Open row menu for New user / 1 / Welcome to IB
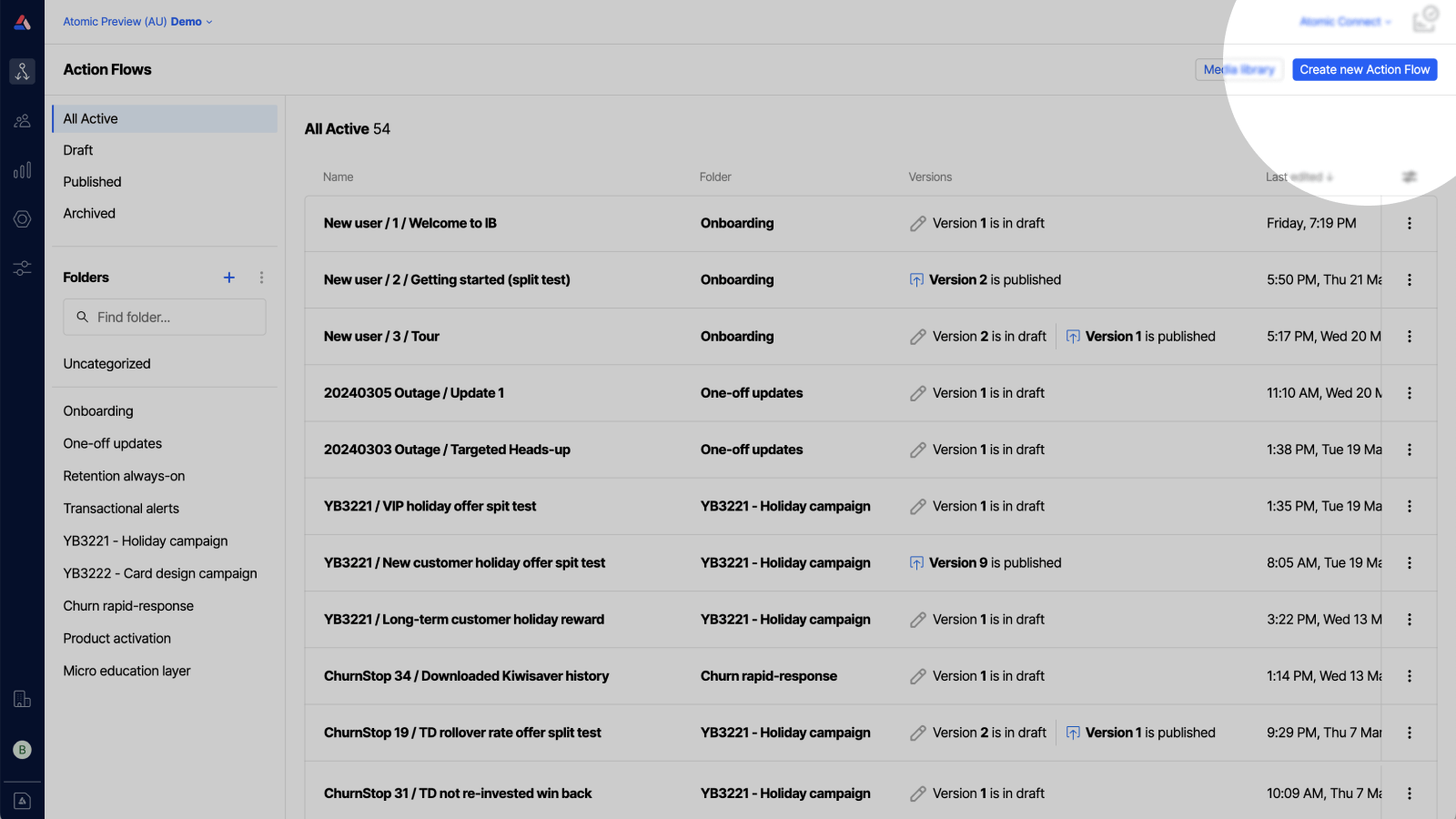The image size is (1456, 819). (x=1410, y=223)
